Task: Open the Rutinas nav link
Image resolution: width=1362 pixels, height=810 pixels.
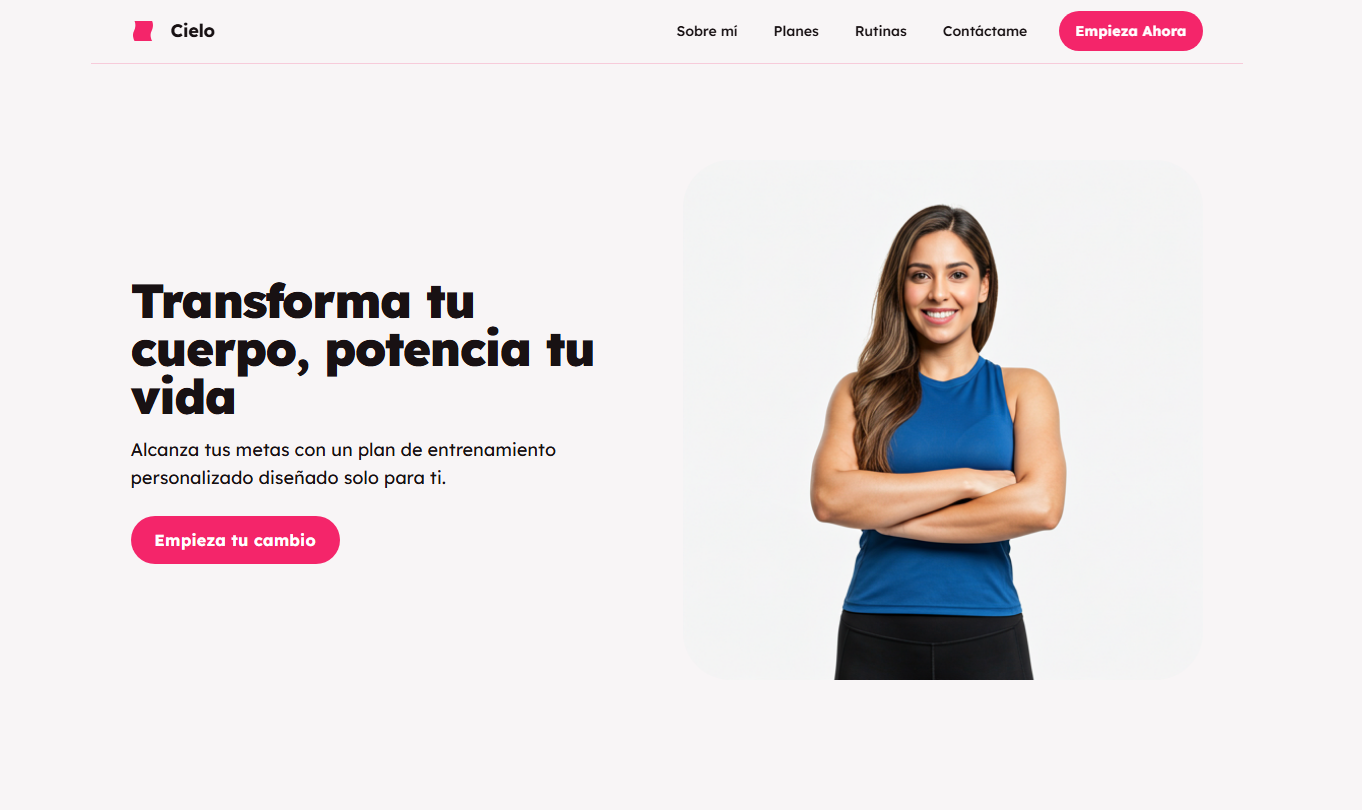Action: 881,31
